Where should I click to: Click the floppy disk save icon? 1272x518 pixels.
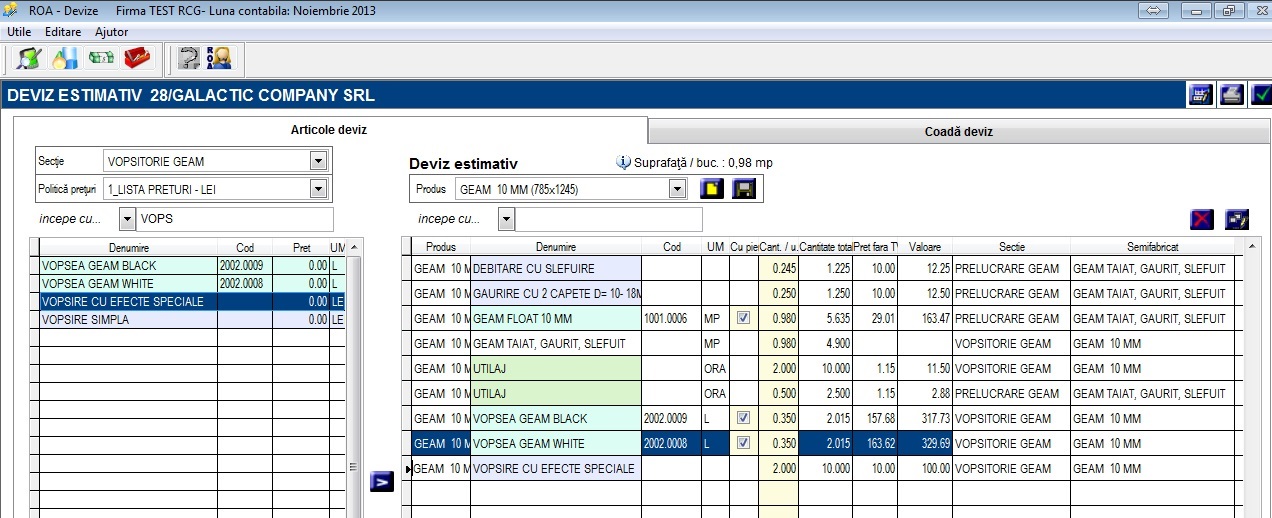(743, 188)
